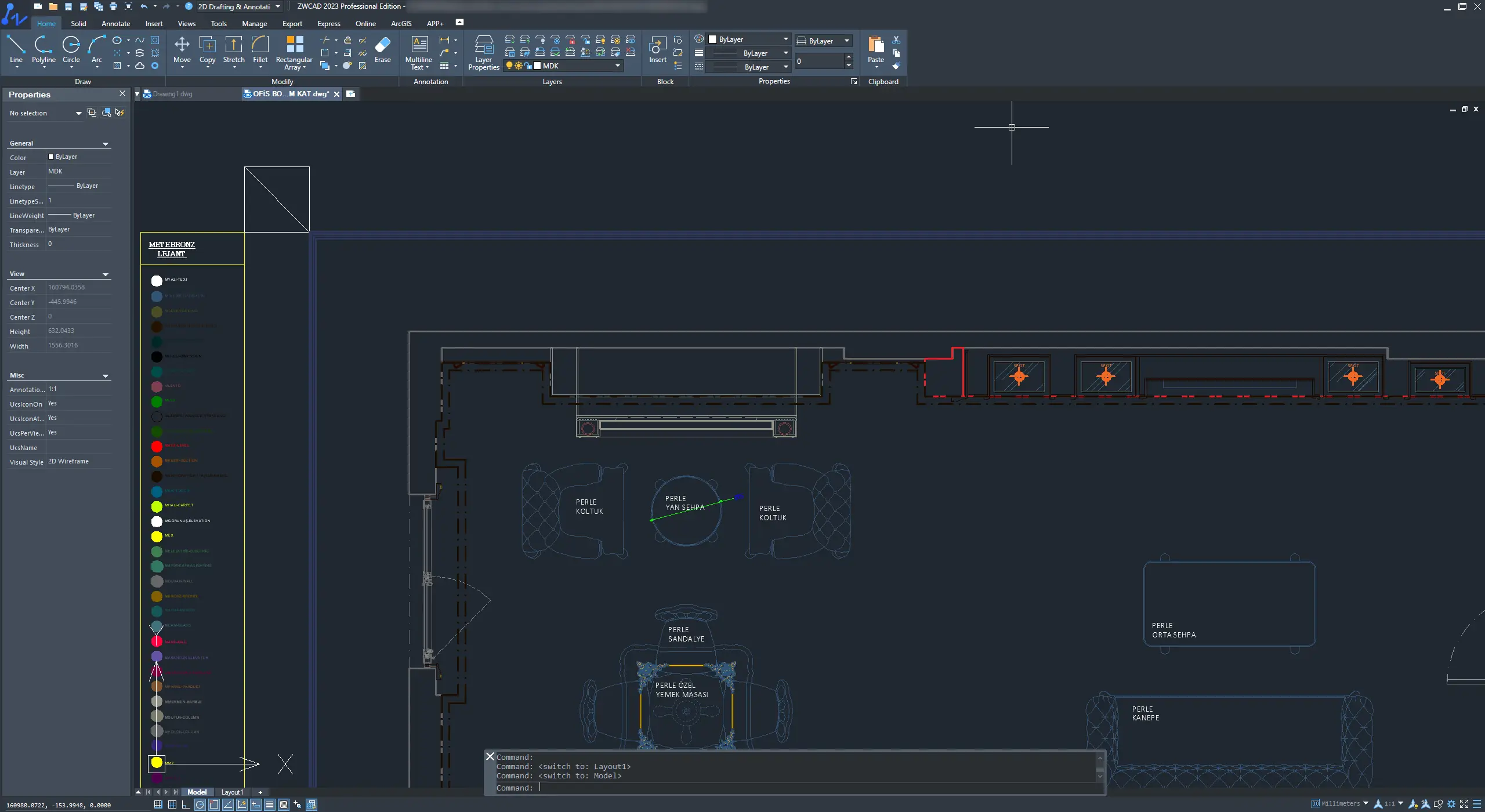1485x812 pixels.
Task: Open the MDK layer dropdown
Action: (x=617, y=66)
